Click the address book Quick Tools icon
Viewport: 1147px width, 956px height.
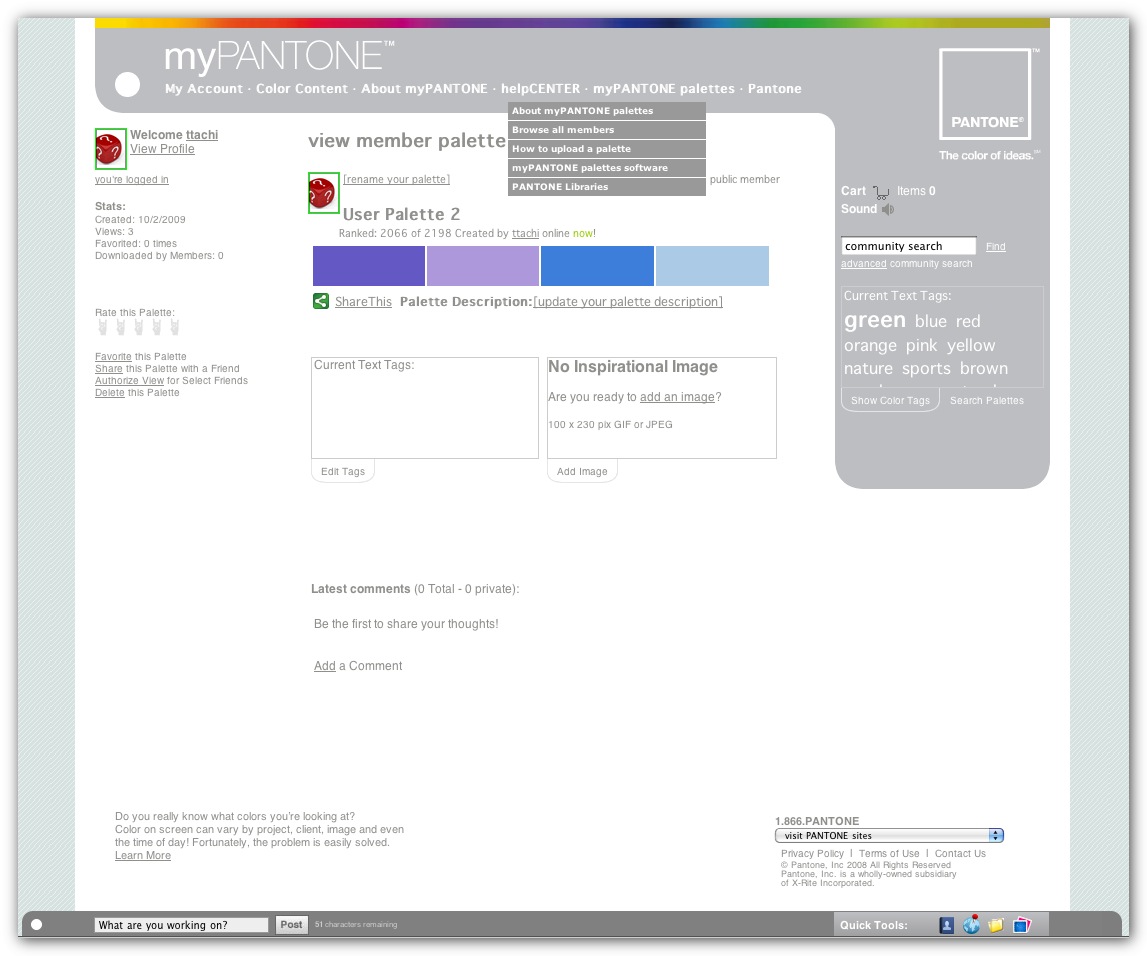click(x=947, y=925)
